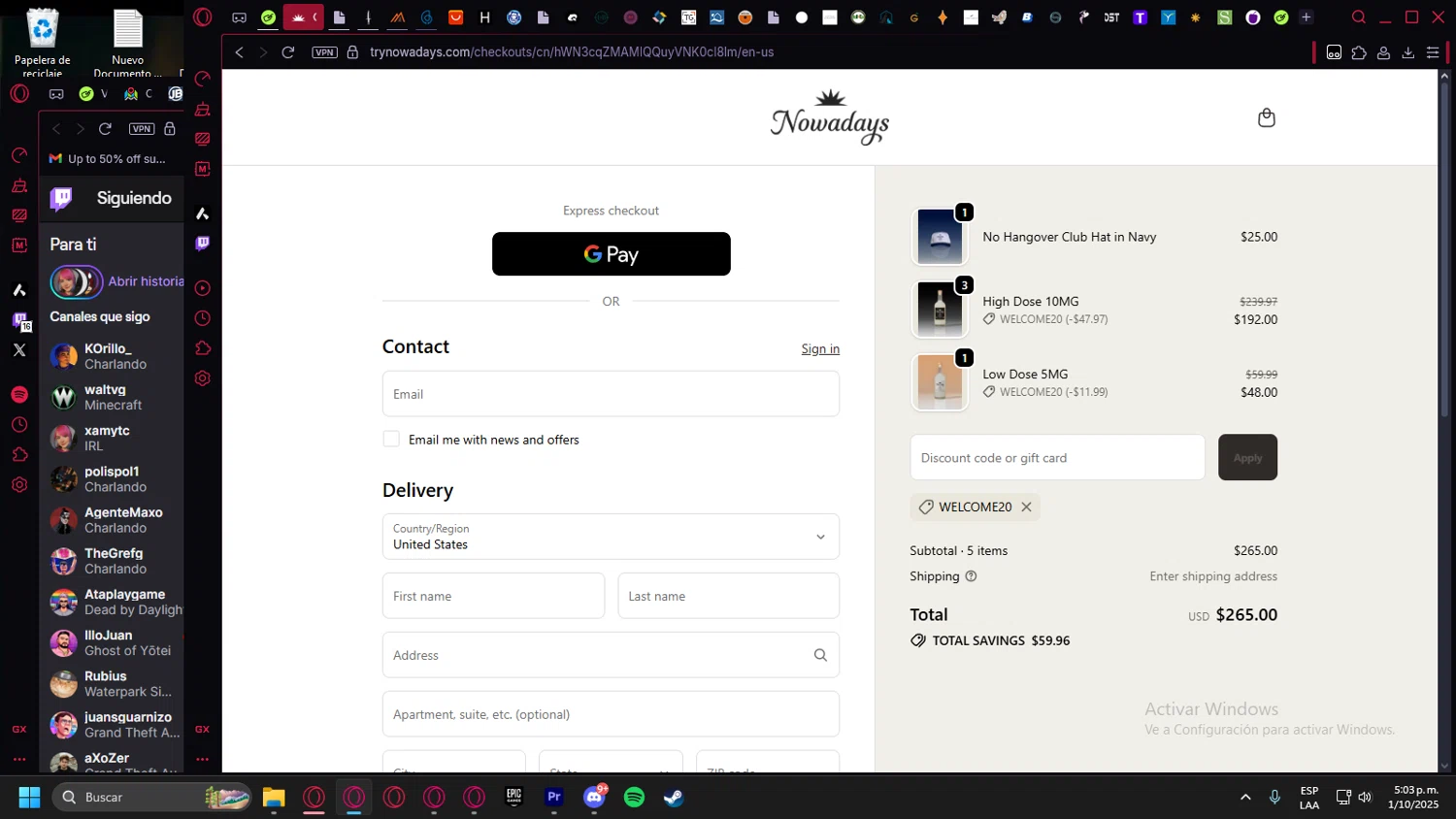Viewport: 1456px width, 819px height.
Task: Expand the system tray hidden icons chevron
Action: click(1245, 798)
